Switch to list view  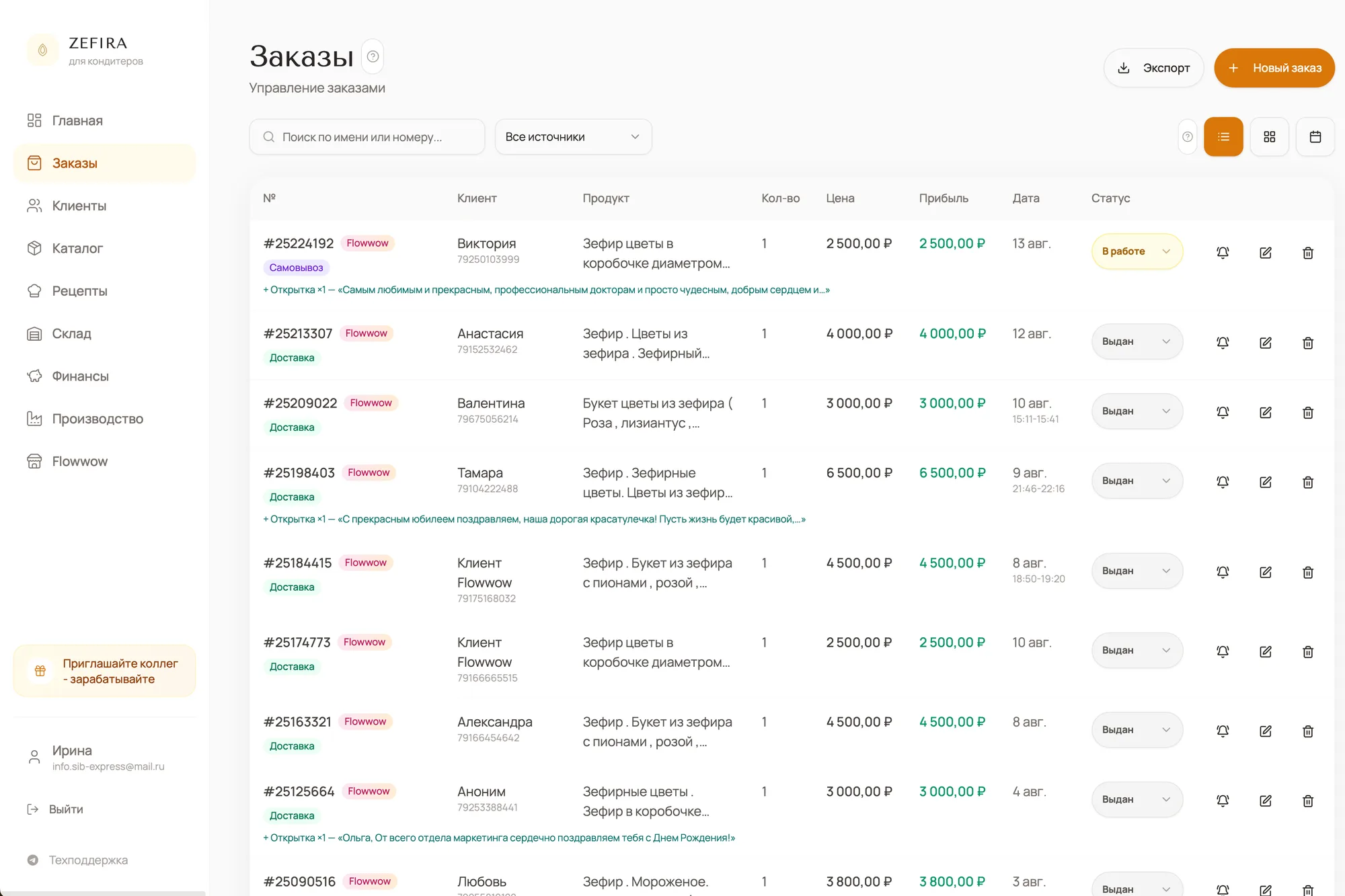1223,137
